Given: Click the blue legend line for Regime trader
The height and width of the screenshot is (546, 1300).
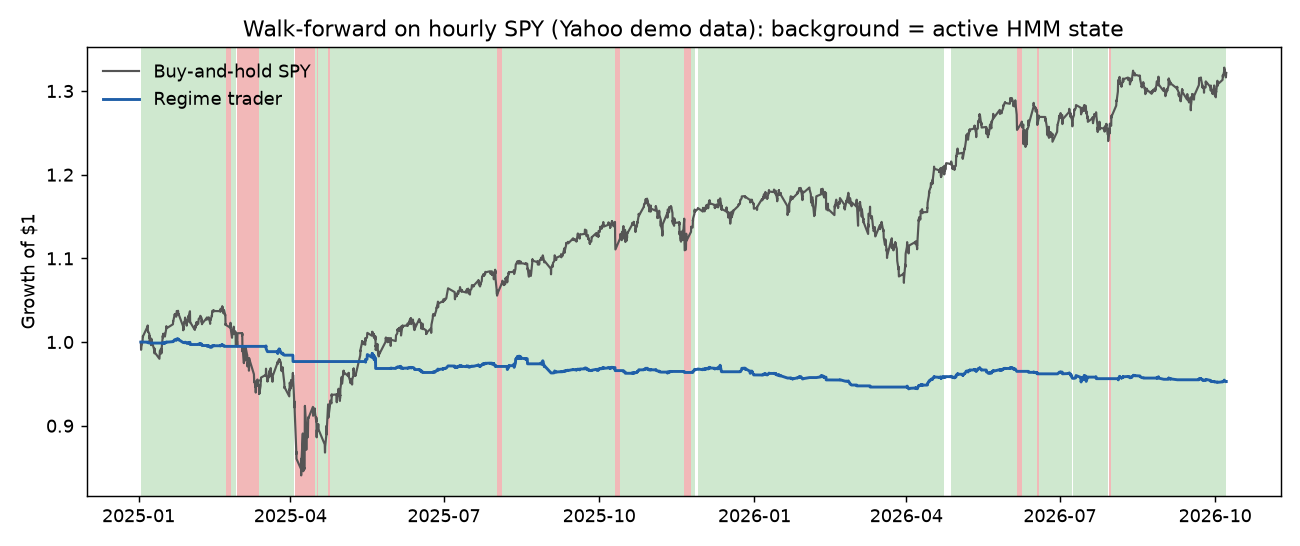Looking at the screenshot, I should [x=122, y=98].
